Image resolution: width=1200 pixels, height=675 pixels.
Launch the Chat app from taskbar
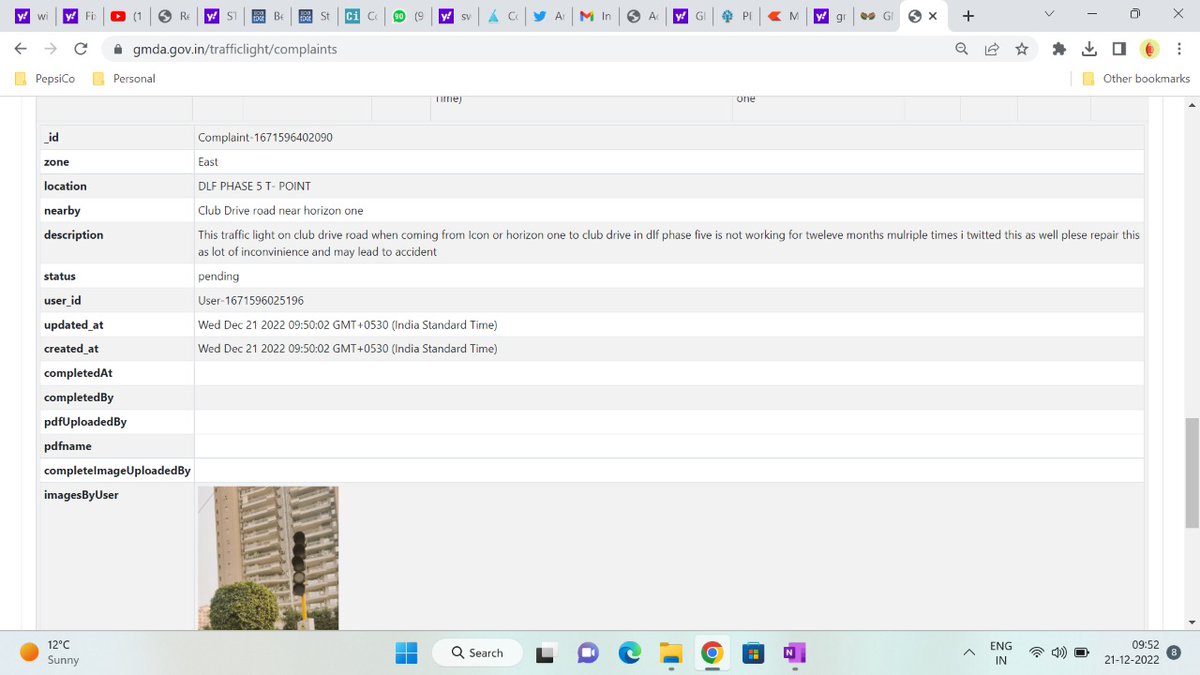tap(587, 653)
